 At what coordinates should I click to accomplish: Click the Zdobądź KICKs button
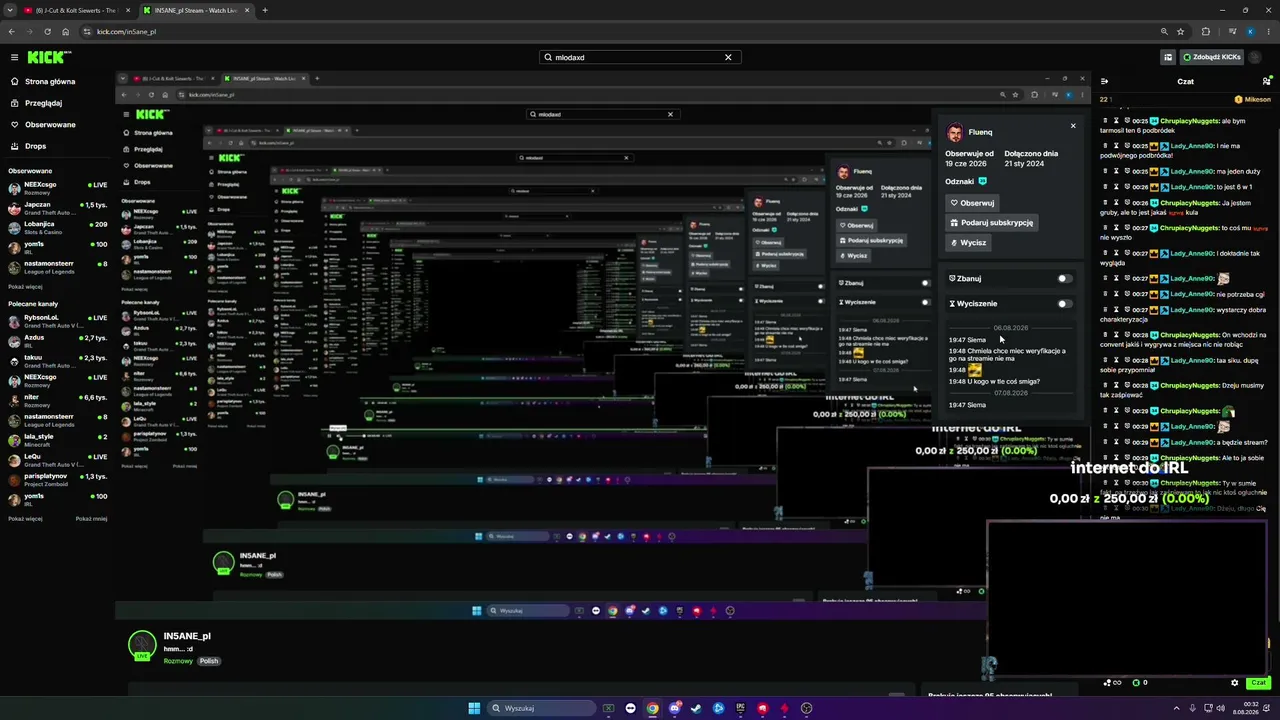(1212, 57)
